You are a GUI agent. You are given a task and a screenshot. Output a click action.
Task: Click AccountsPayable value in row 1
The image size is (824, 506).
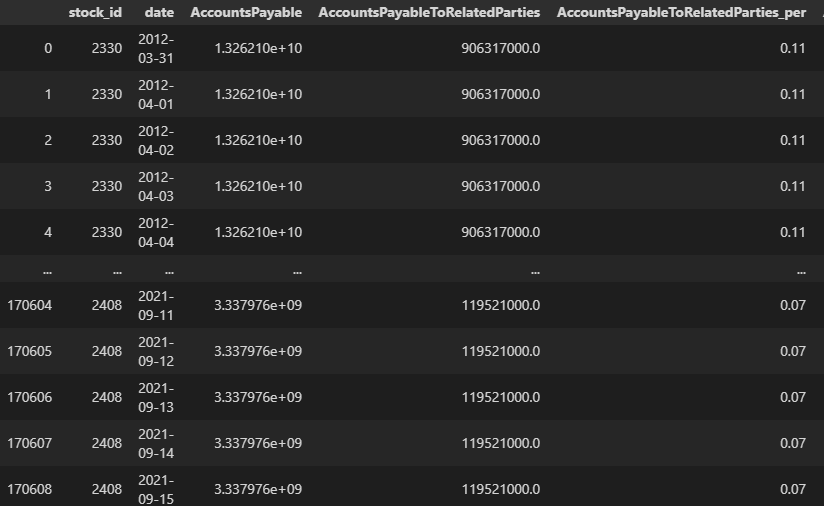(x=258, y=94)
